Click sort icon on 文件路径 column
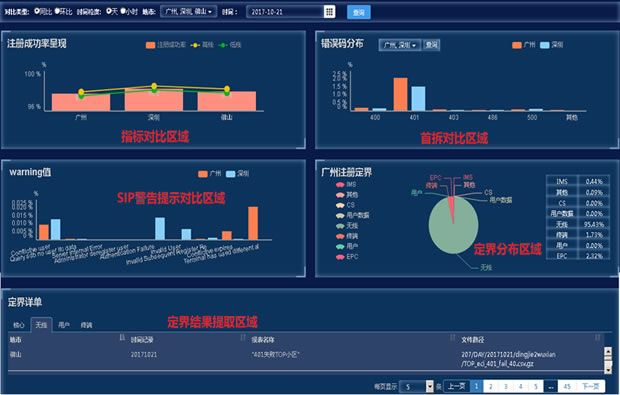This screenshot has height=395, width=620. [x=597, y=337]
